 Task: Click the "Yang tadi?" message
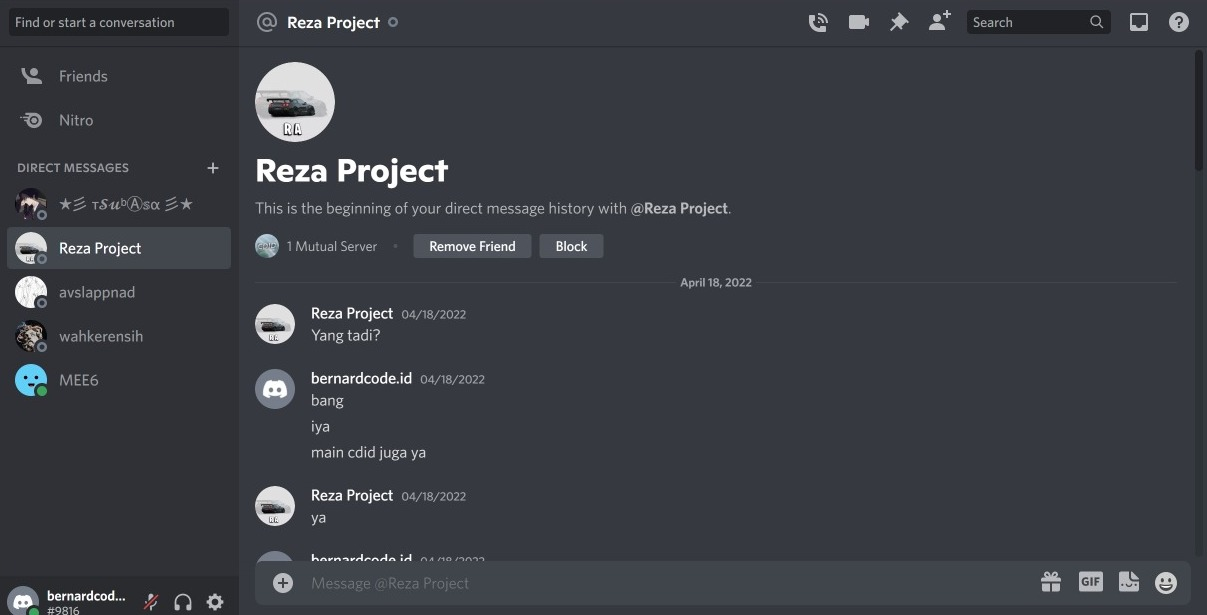(346, 335)
